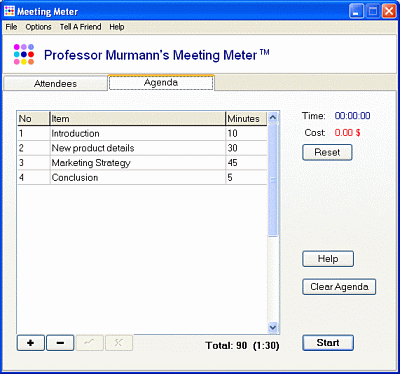Click the minus button to remove an agenda item
Image resolution: width=400 pixels, height=374 pixels.
point(60,343)
